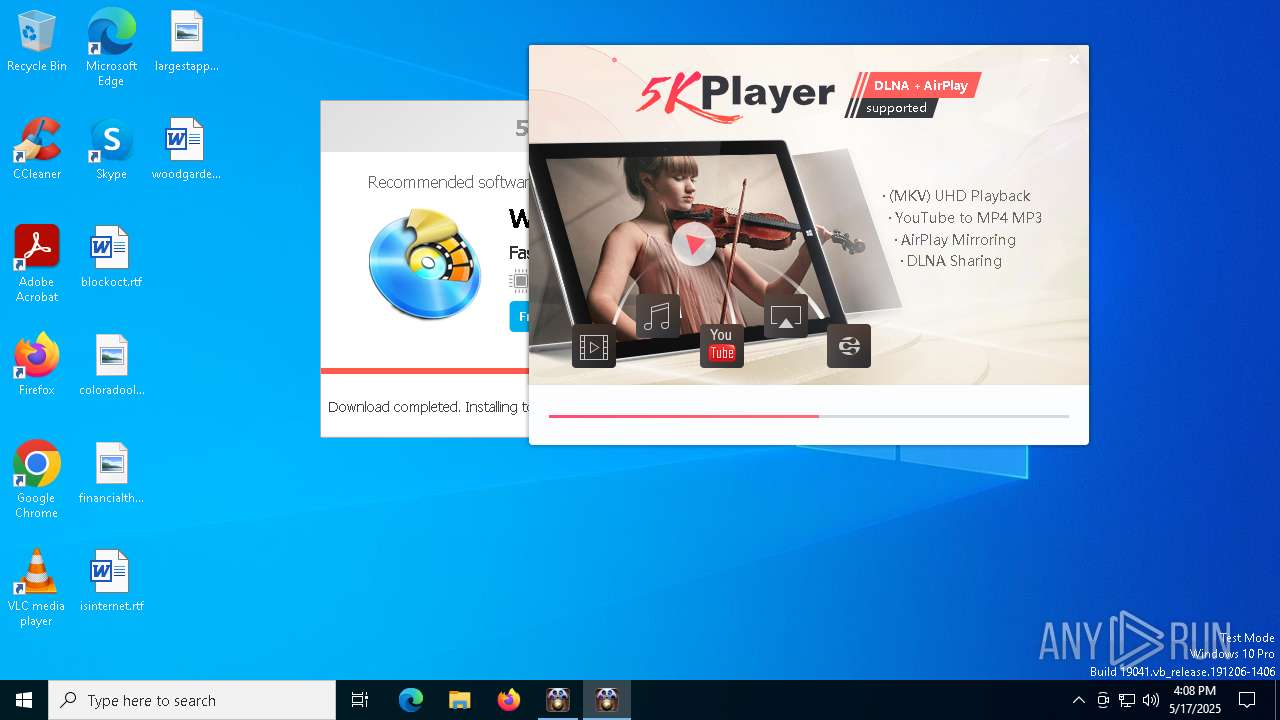
Task: Click 'Download completed. Installing' status text
Action: click(428, 407)
